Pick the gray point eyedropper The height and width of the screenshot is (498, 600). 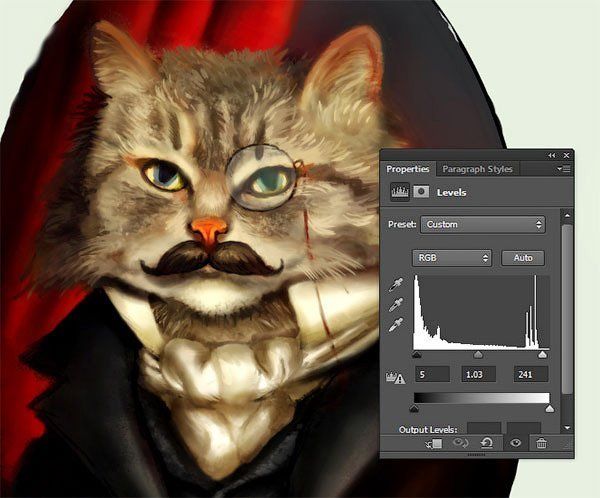(396, 305)
